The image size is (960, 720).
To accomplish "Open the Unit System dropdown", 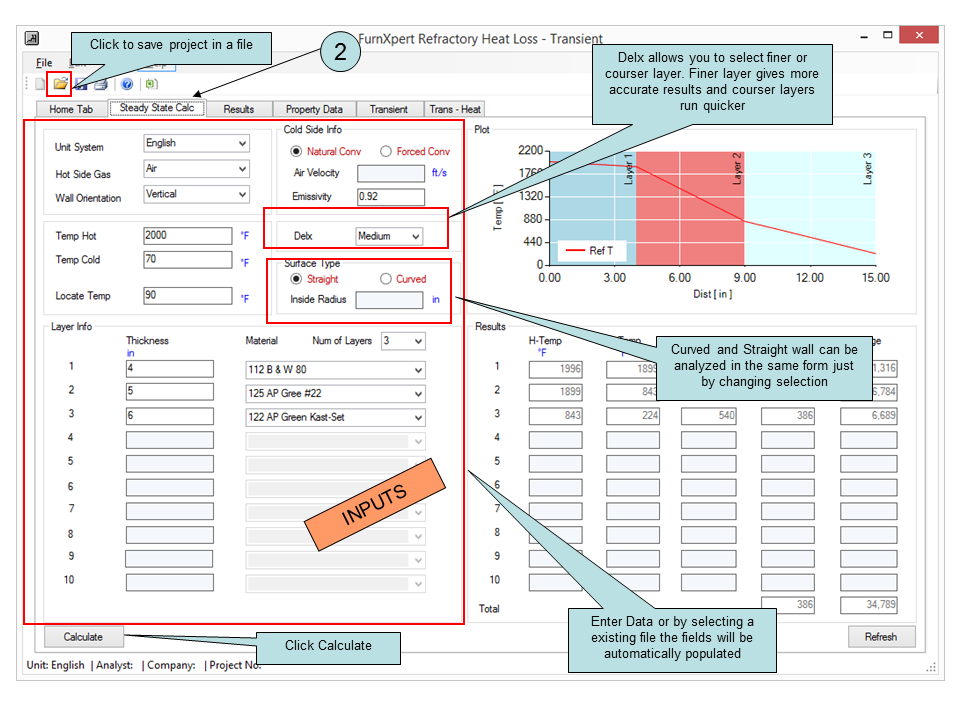I will coord(196,143).
